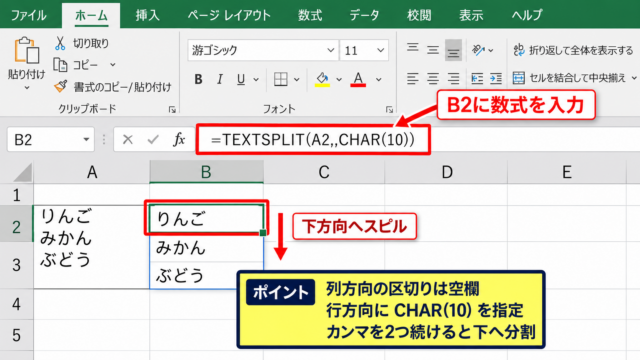This screenshot has height=360, width=640.
Task: Confirm formula entry with checkmark icon
Action: point(153,140)
